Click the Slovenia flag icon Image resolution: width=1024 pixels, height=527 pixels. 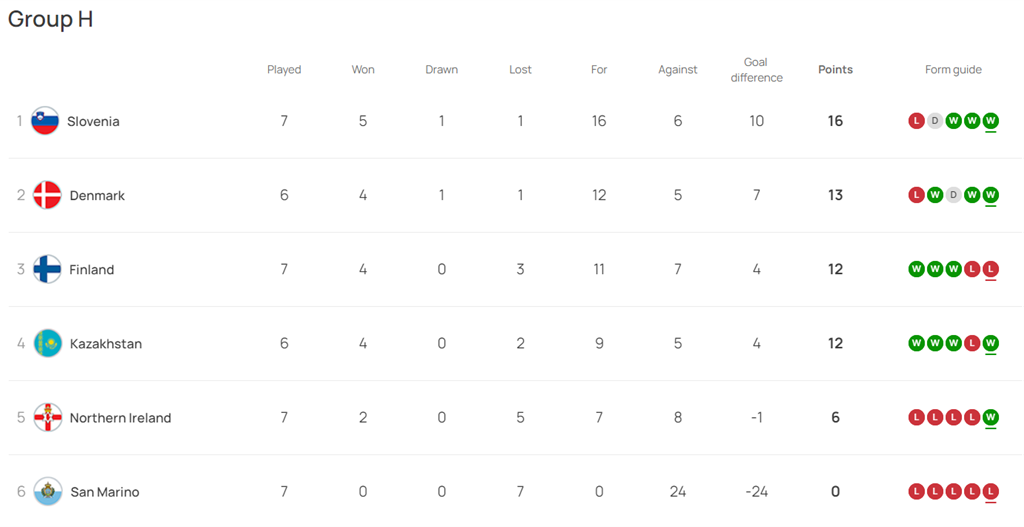coord(45,121)
